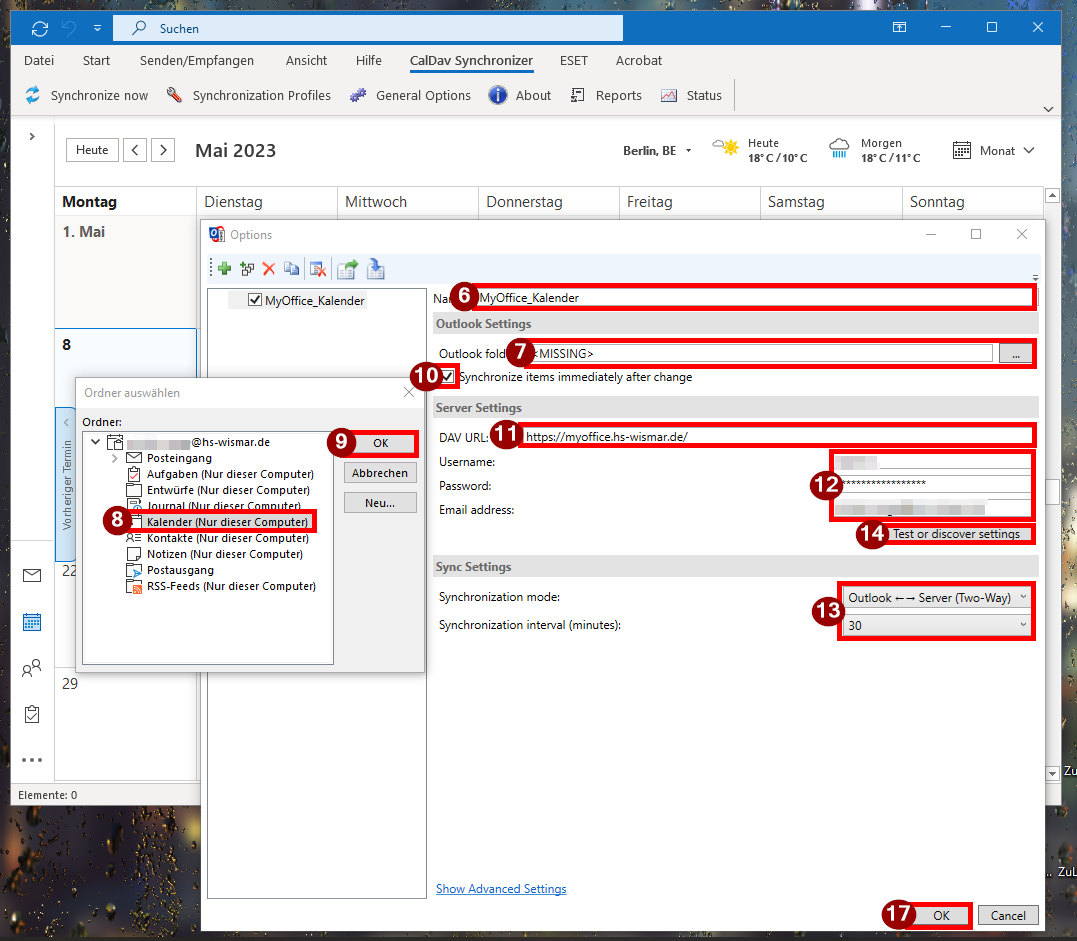Image resolution: width=1077 pixels, height=941 pixels.
Task: Open the Reports ribbon button
Action: click(x=606, y=95)
